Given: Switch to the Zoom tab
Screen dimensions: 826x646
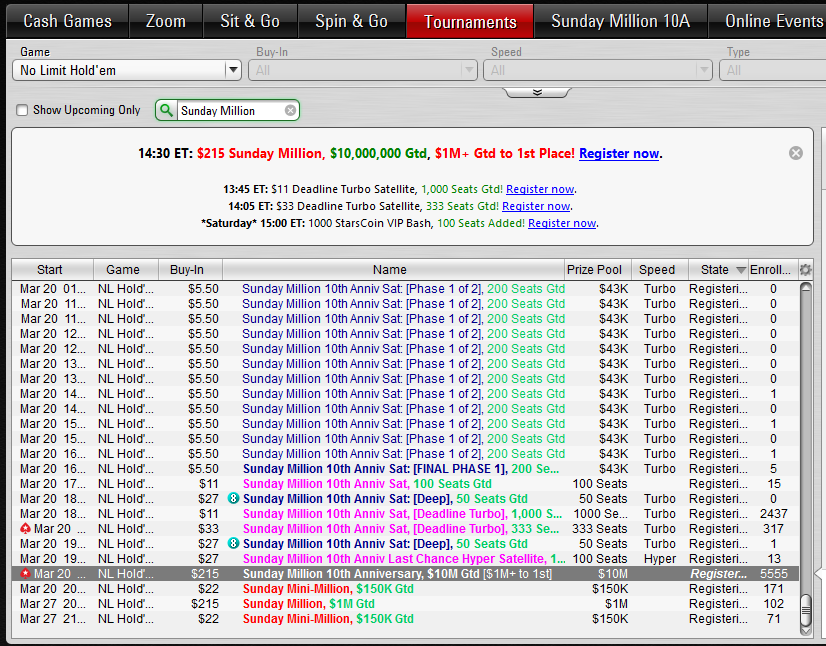Looking at the screenshot, I should [x=166, y=21].
